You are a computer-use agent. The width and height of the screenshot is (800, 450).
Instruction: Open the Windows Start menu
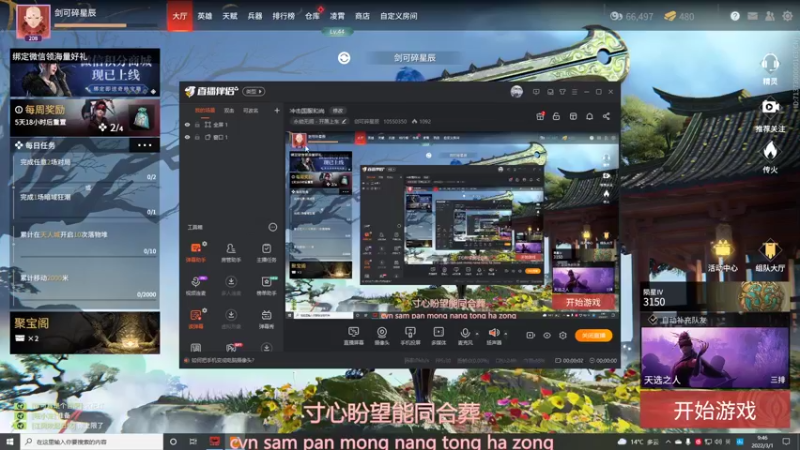pyautogui.click(x=10, y=442)
